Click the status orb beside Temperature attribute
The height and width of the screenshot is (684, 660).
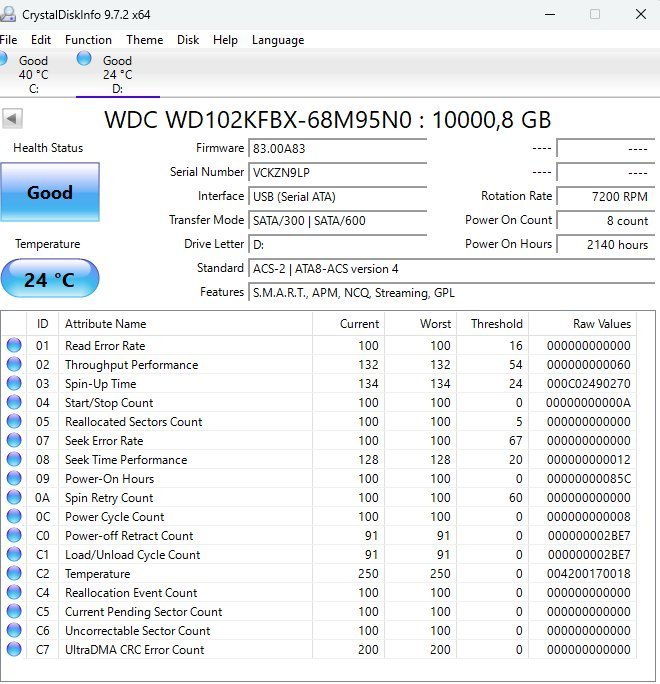[14, 574]
